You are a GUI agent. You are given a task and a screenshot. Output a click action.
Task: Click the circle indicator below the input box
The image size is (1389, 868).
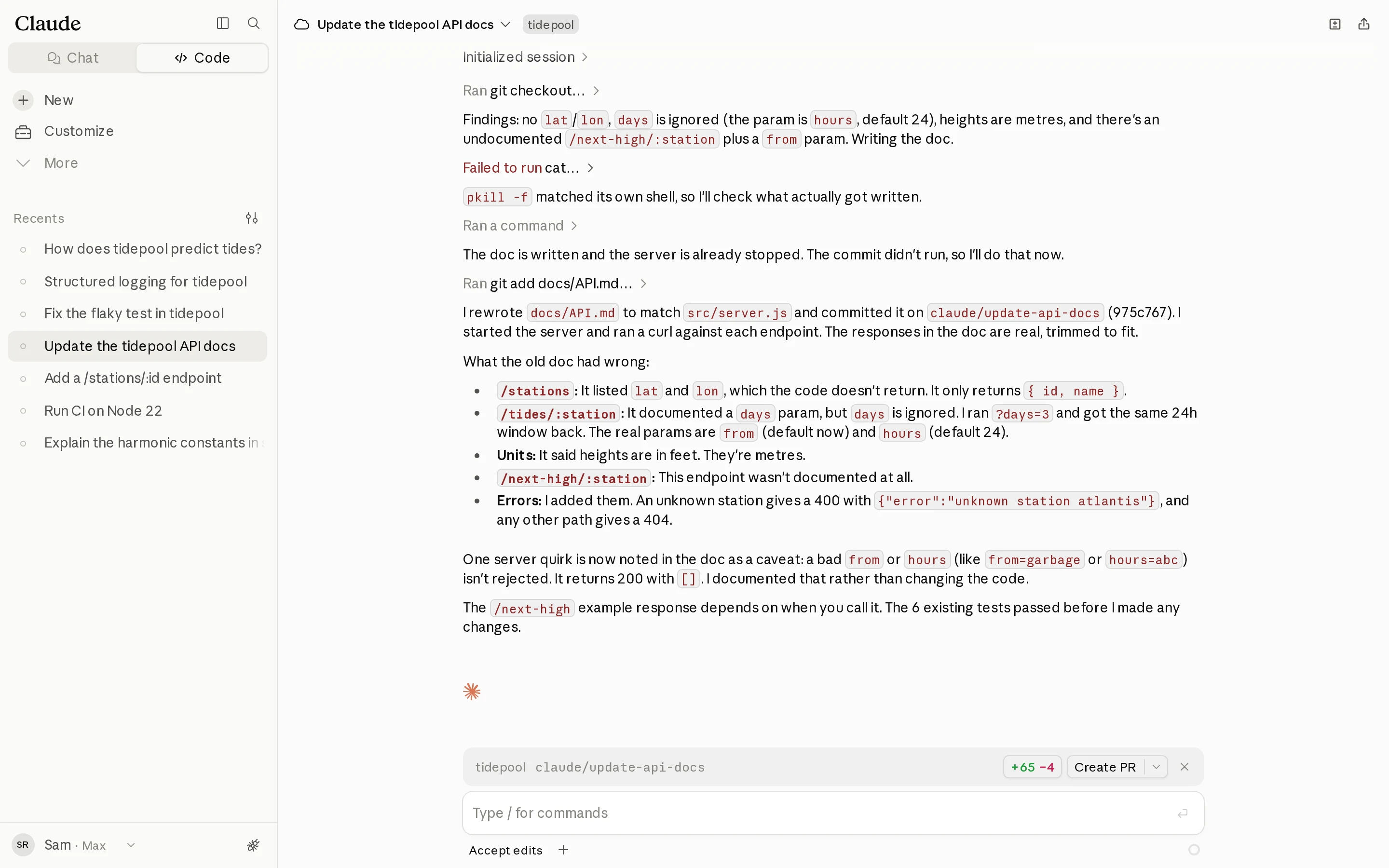pyautogui.click(x=1194, y=850)
